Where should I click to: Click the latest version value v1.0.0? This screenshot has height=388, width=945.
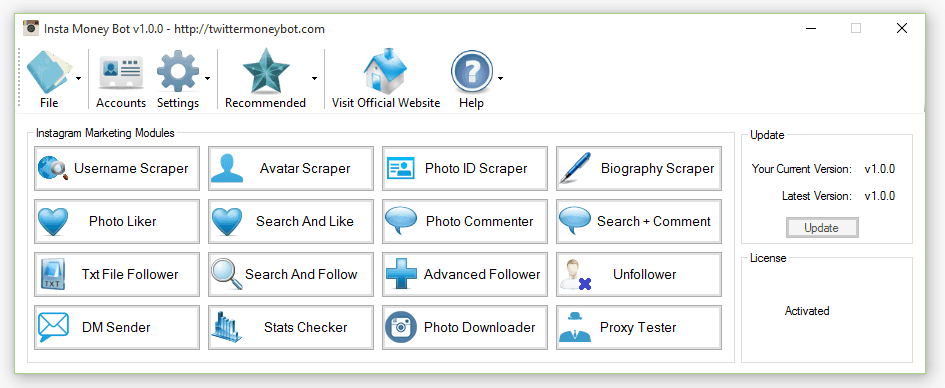[x=879, y=196]
